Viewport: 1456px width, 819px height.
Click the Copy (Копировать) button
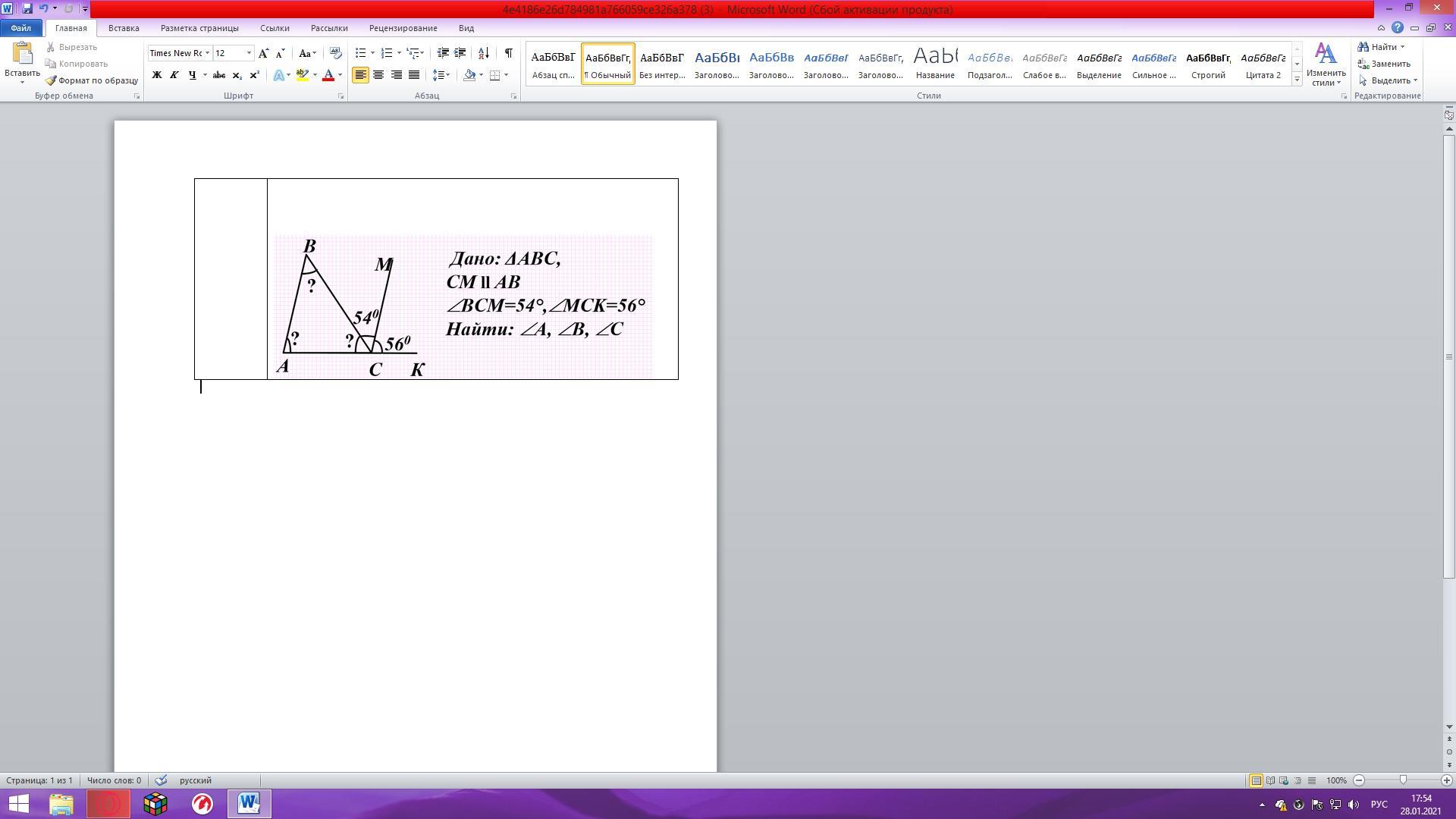click(77, 64)
